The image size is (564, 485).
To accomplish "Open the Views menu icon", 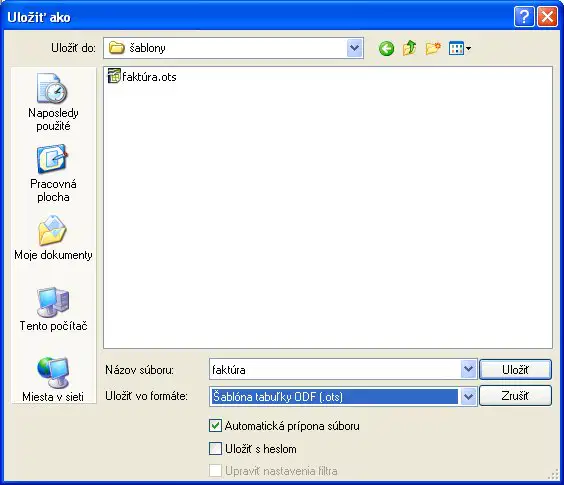I will coord(460,48).
